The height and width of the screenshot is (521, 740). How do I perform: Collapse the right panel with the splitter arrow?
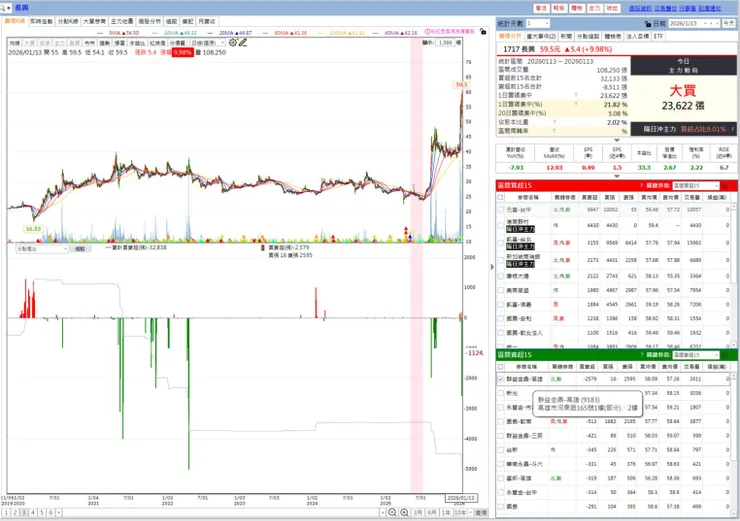coord(492,267)
